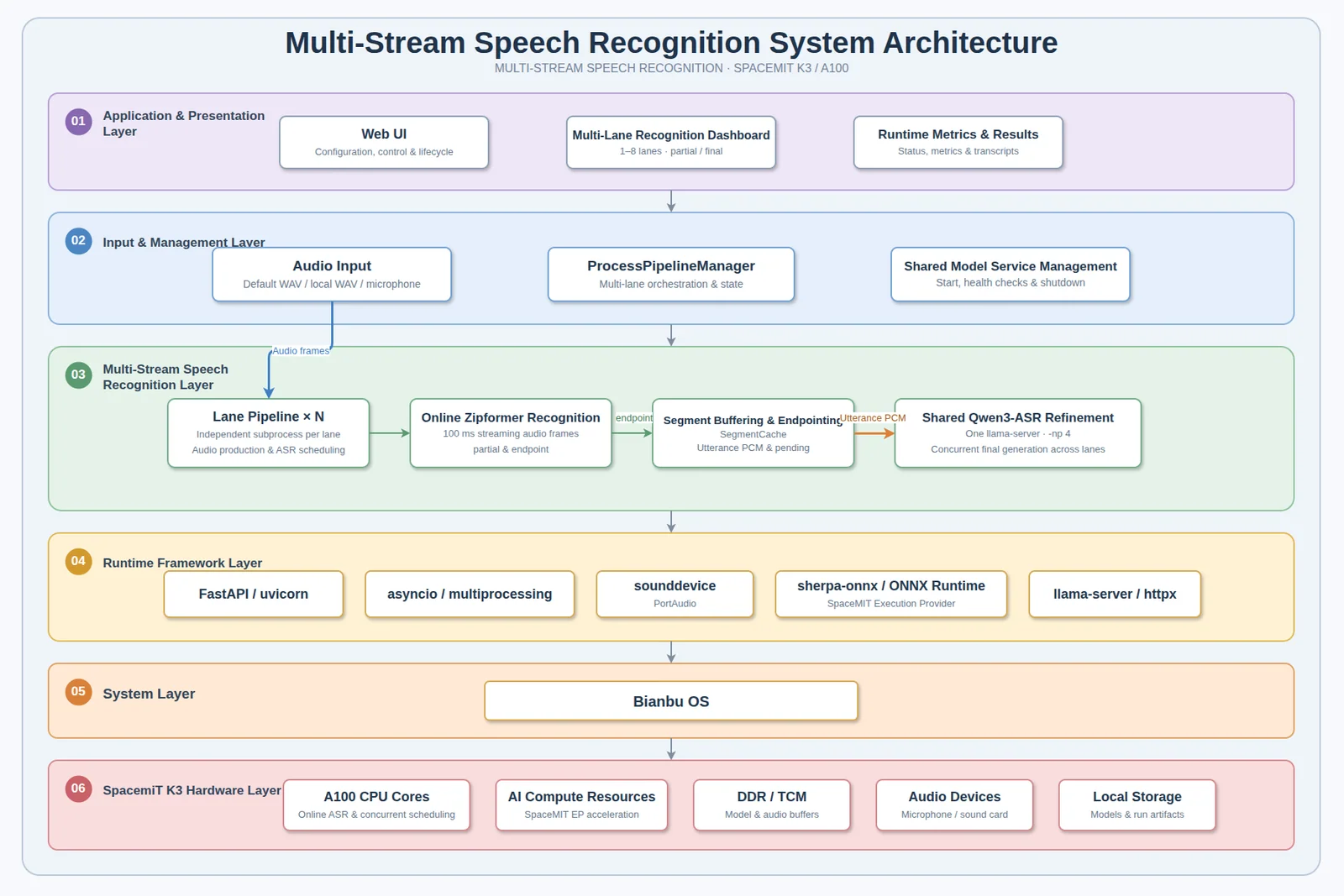Click the 'Application & Presentation Layer' label

(x=184, y=123)
